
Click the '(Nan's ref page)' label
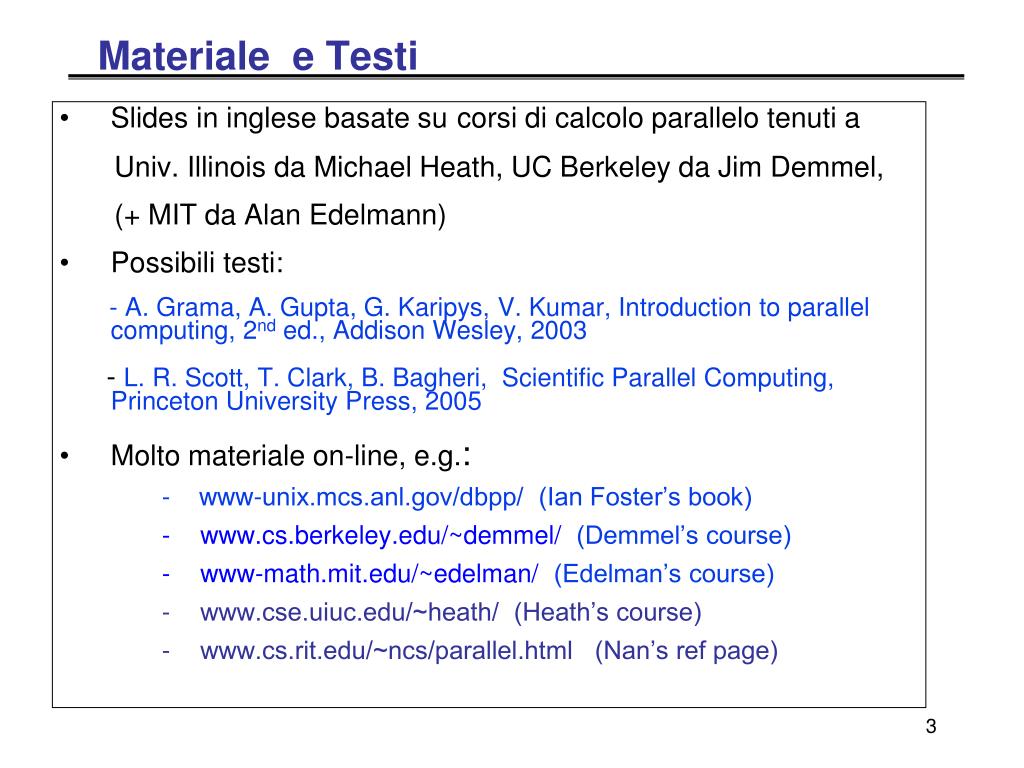(x=686, y=651)
